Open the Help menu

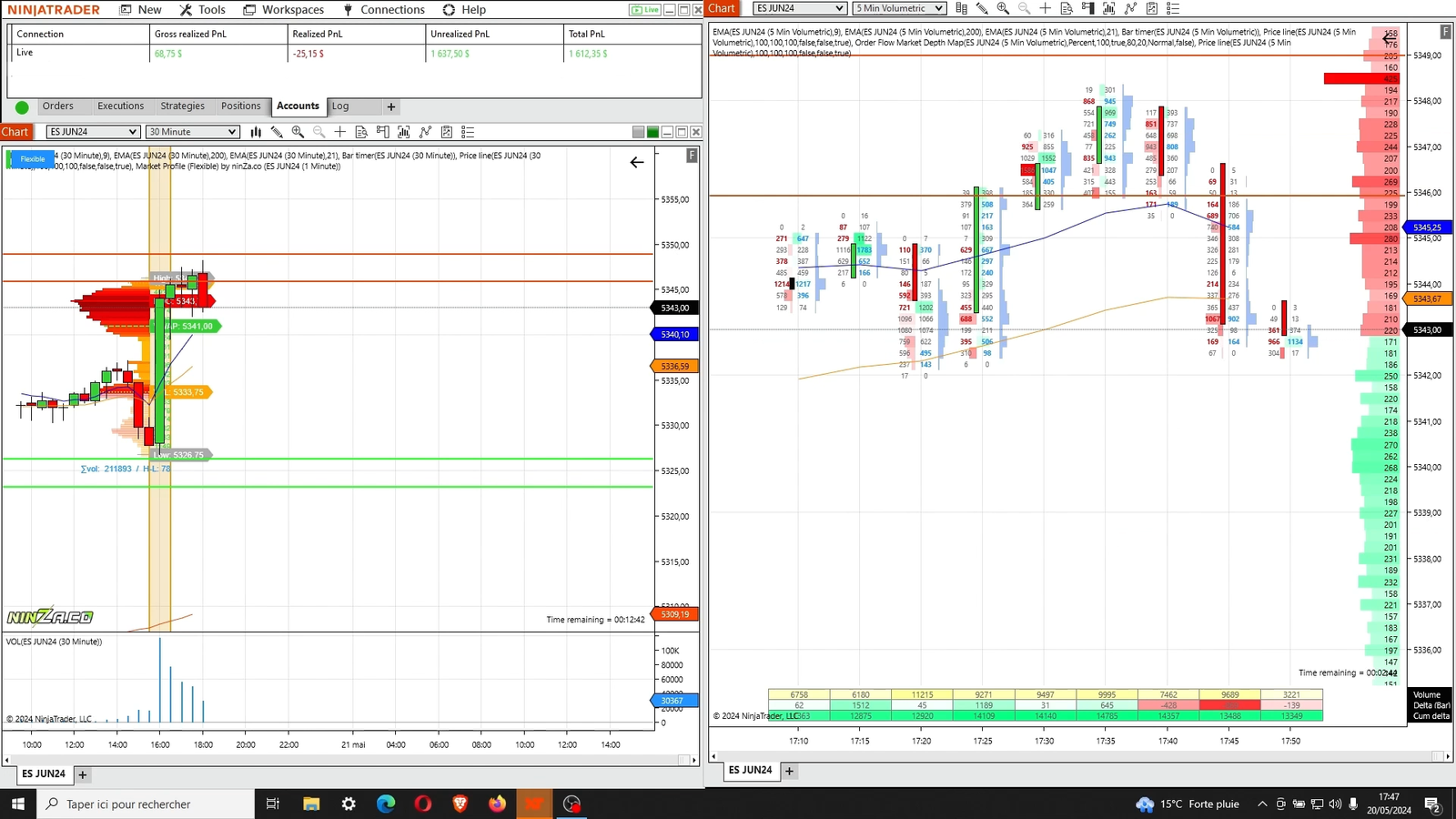click(464, 9)
